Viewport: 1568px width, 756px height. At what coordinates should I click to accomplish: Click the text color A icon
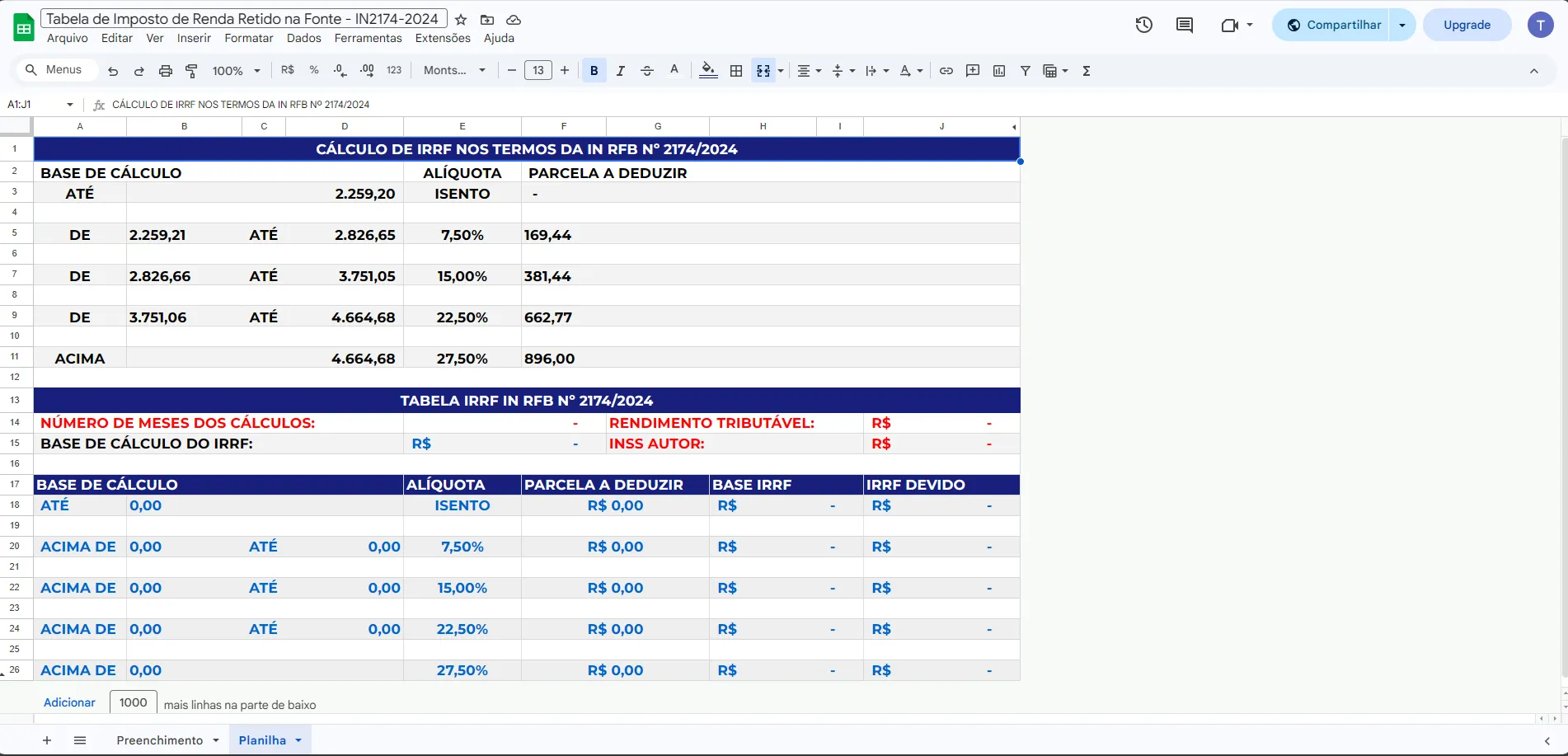pyautogui.click(x=674, y=70)
